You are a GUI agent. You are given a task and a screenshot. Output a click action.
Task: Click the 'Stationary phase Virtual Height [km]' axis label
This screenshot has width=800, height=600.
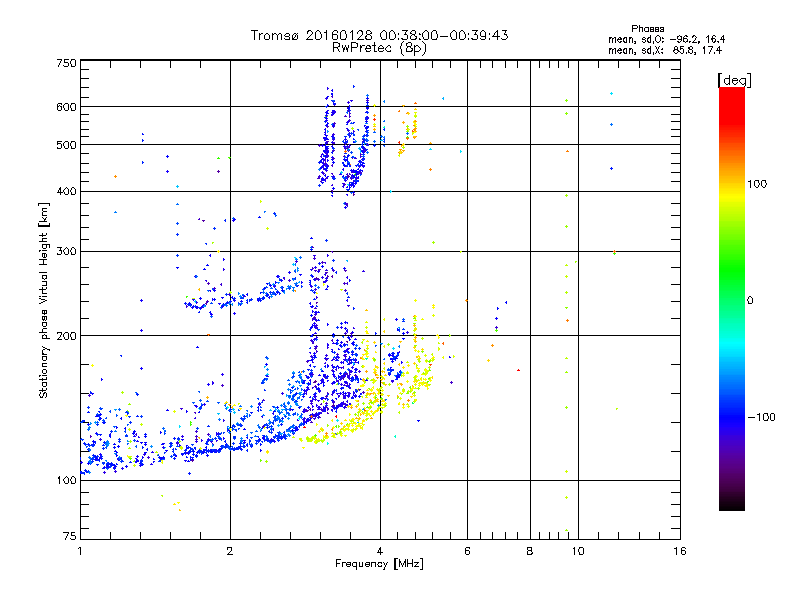[44, 300]
